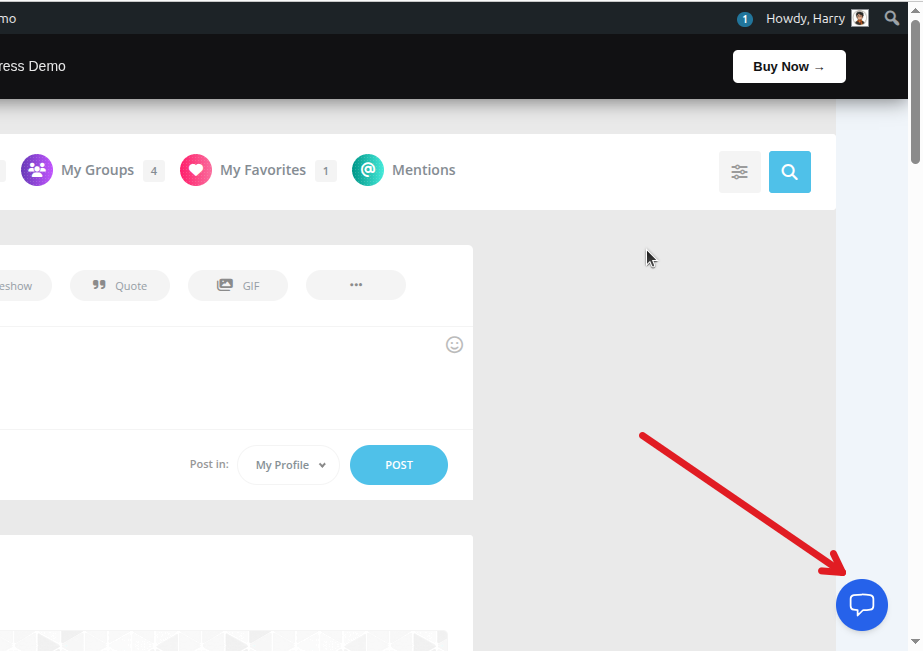
Task: Insert an emoji using the smiley icon
Action: click(x=454, y=345)
